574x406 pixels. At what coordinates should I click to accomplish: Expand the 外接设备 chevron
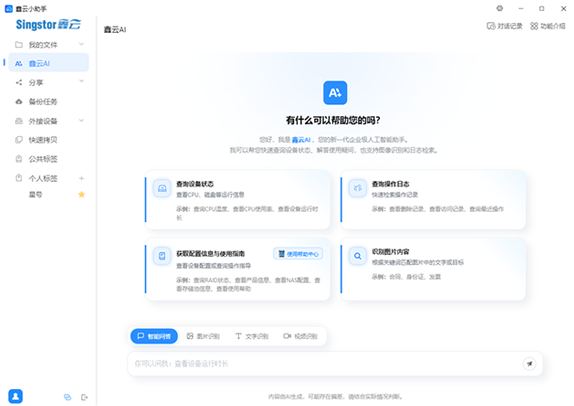[x=81, y=120]
